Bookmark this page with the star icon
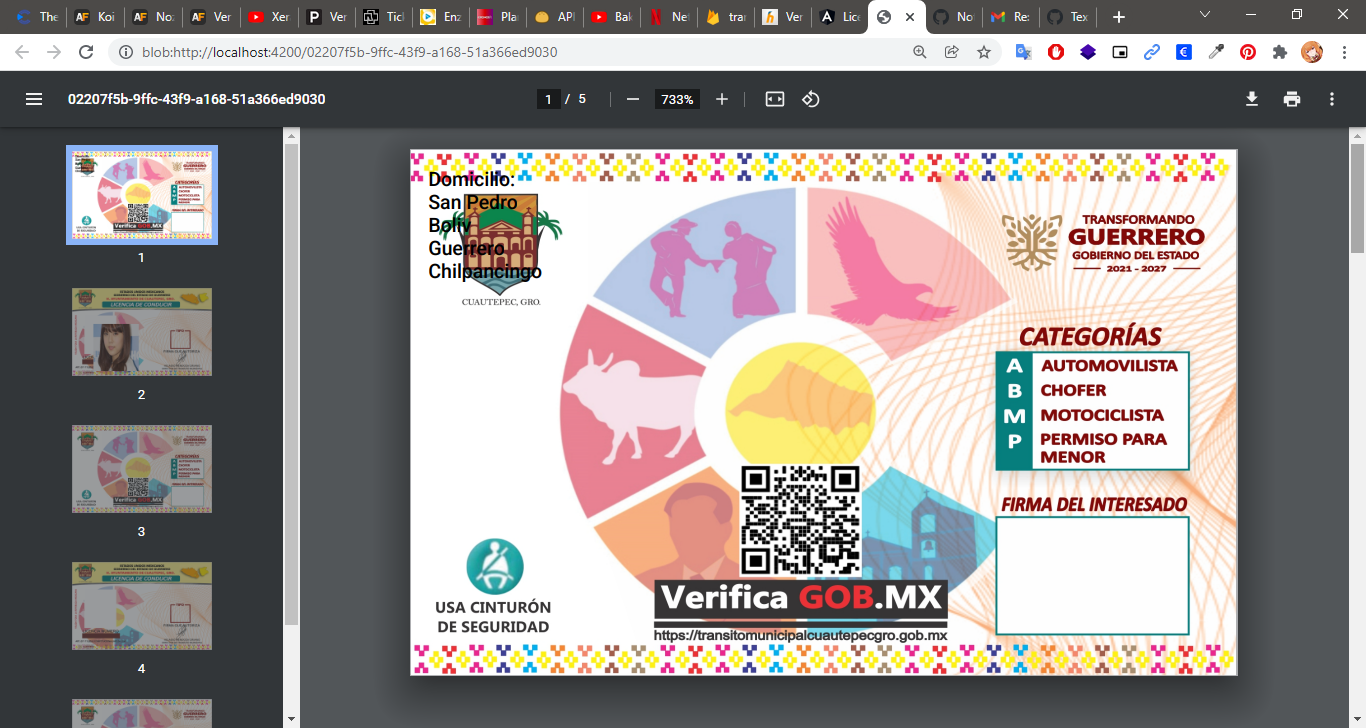 point(984,52)
